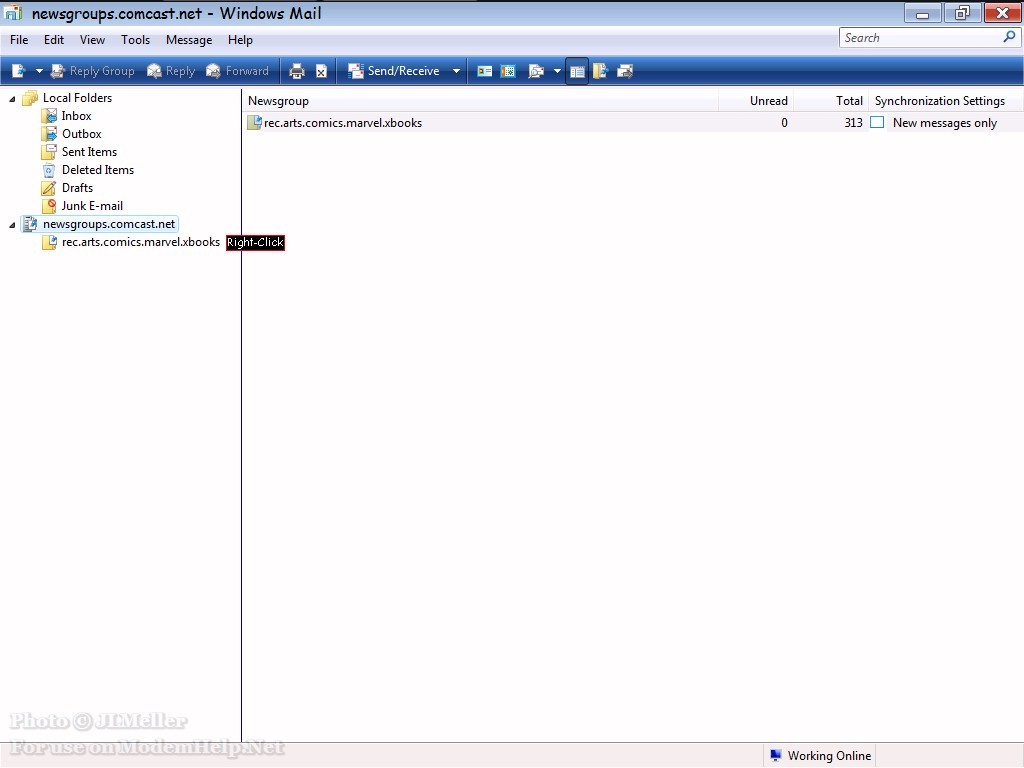Click the Headers icon at toolbar end
Screen dimensions: 1024x768
pos(625,71)
